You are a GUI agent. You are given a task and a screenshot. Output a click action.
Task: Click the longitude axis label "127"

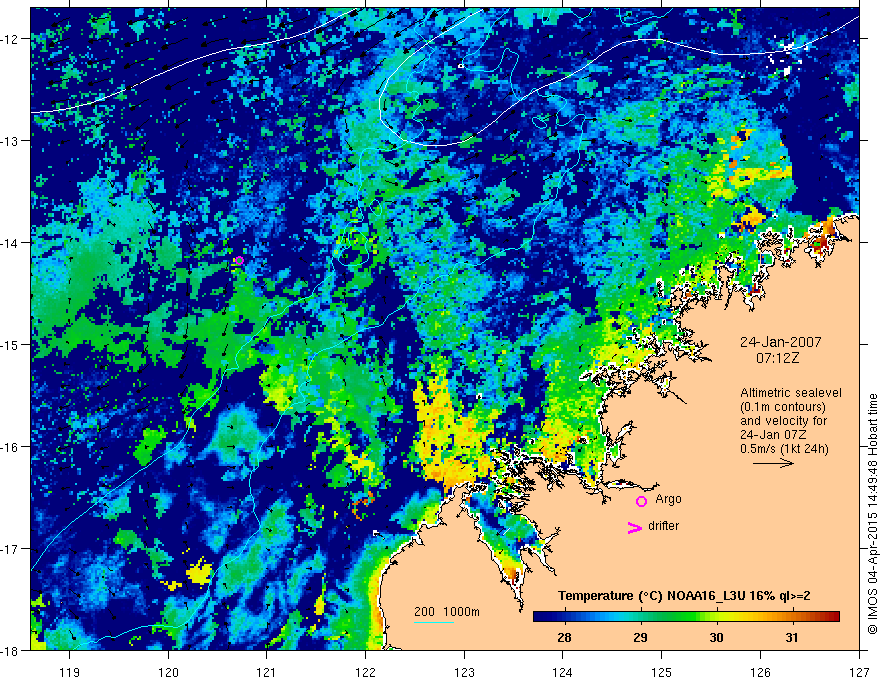pyautogui.click(x=859, y=672)
